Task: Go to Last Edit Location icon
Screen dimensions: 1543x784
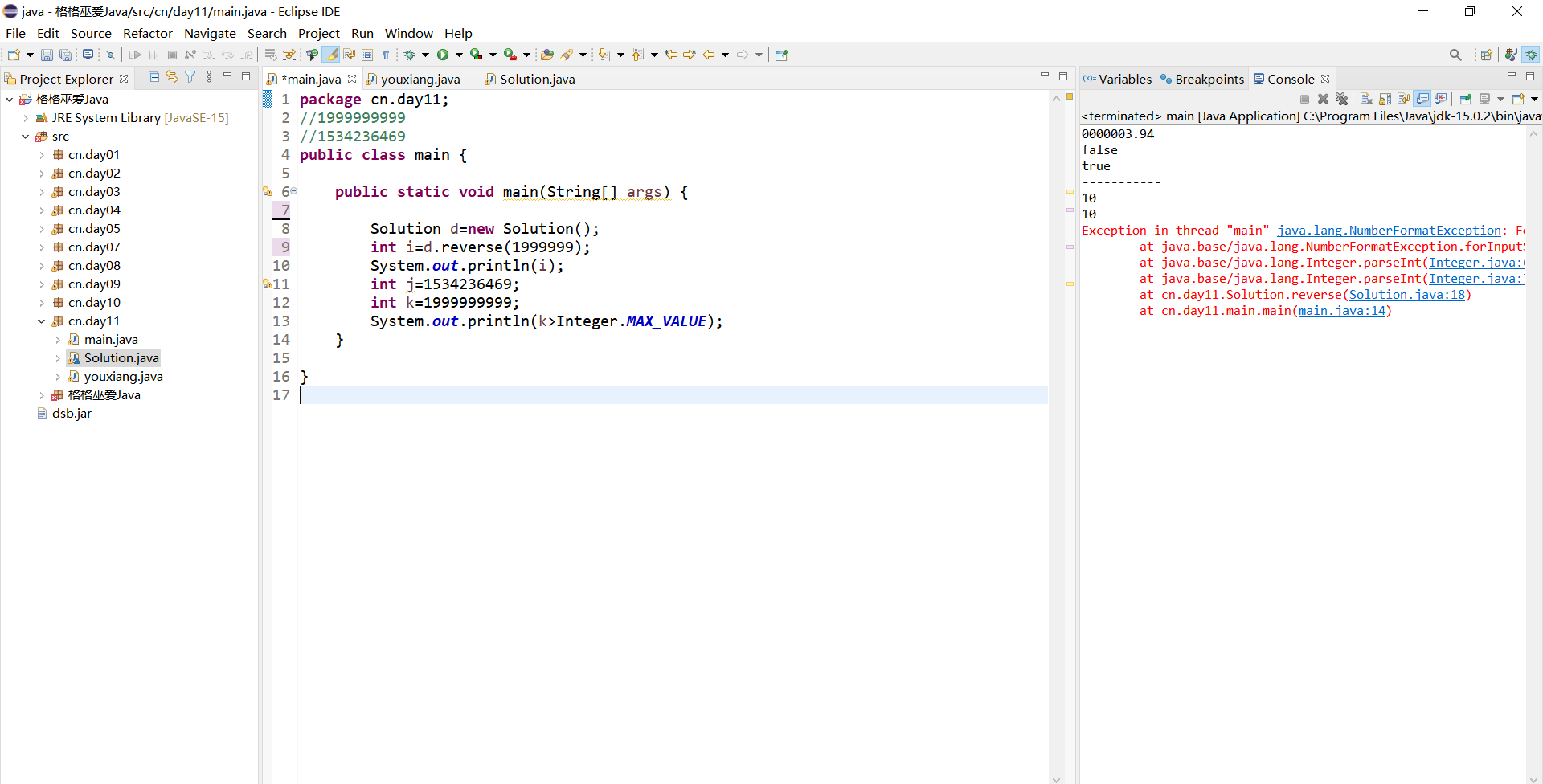Action: point(671,55)
